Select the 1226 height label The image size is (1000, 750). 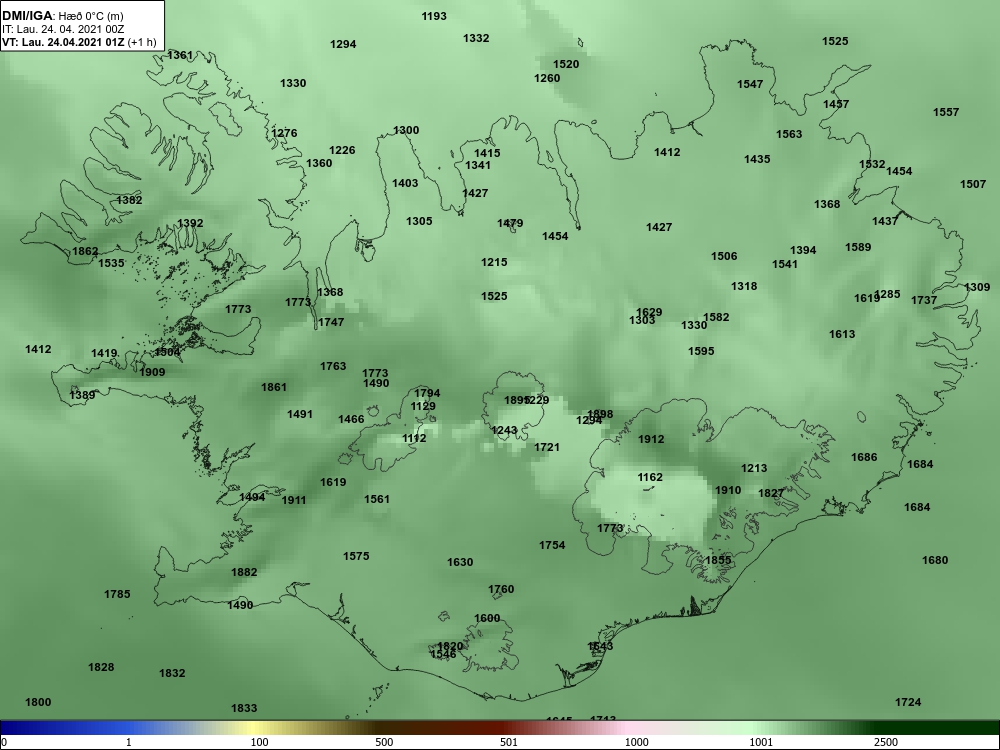tap(342, 150)
